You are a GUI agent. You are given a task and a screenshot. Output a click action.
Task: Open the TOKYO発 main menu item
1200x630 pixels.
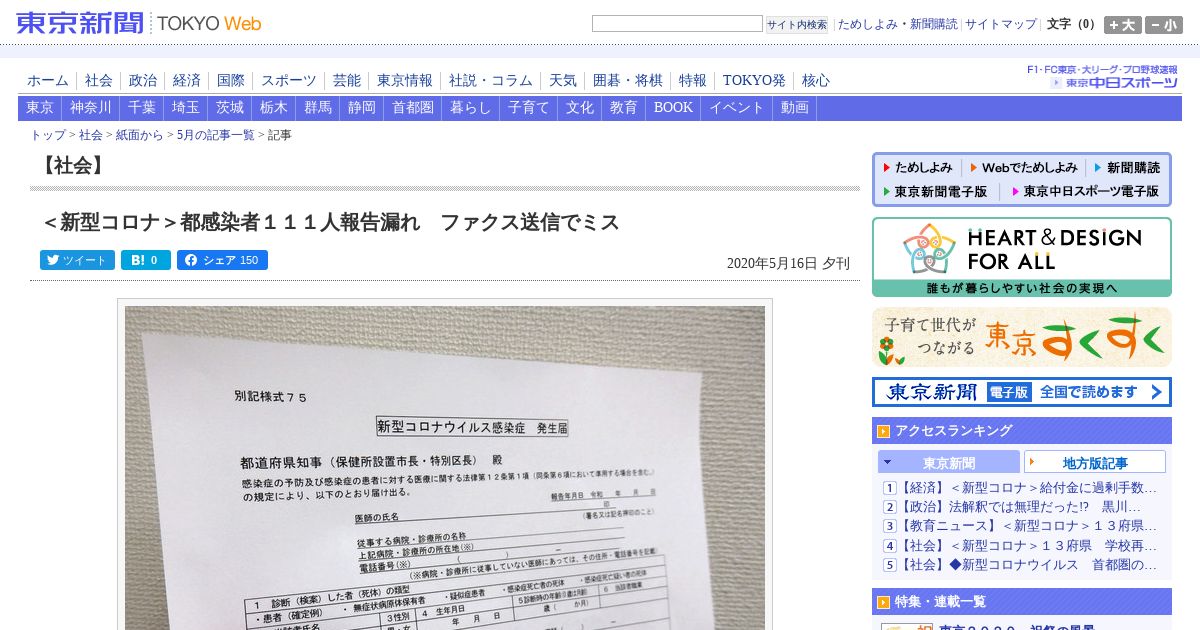tap(754, 81)
